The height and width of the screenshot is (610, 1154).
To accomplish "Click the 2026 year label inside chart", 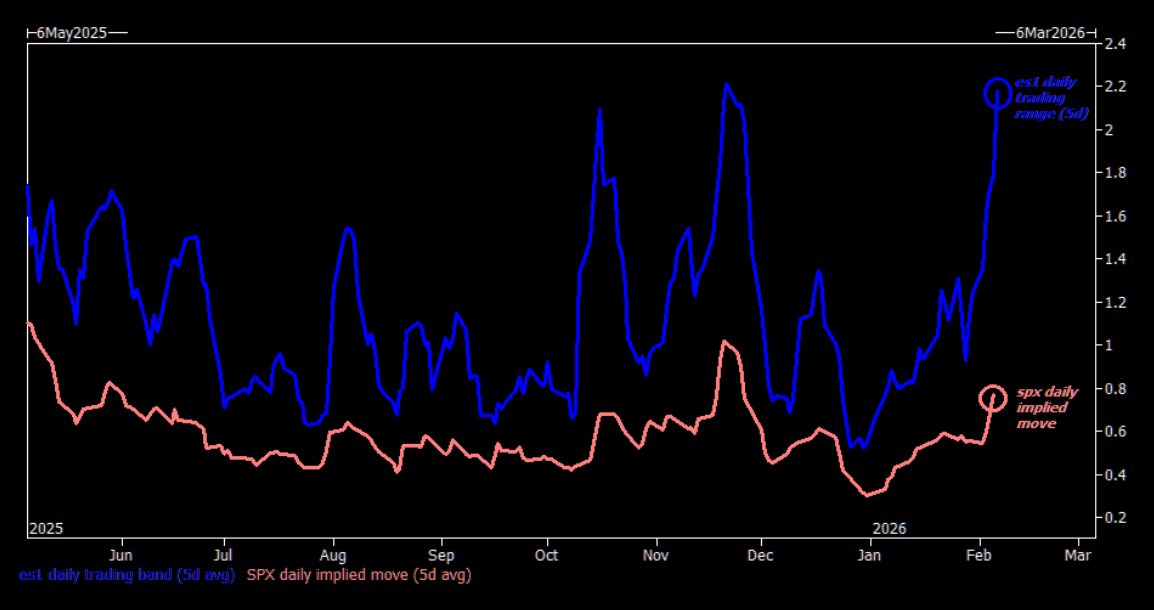I will [890, 527].
